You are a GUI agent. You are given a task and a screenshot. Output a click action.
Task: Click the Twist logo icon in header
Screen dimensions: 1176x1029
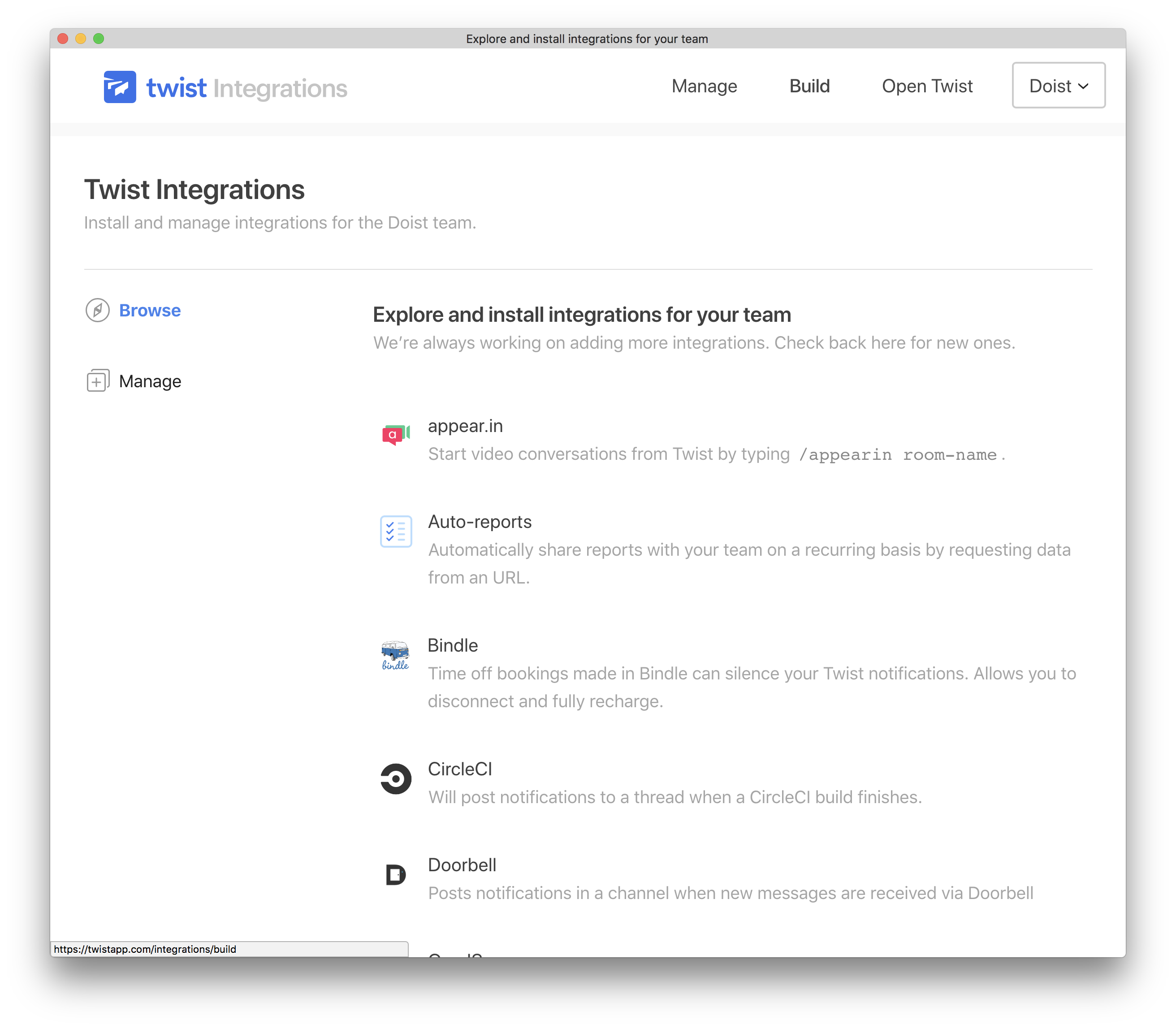pos(119,86)
